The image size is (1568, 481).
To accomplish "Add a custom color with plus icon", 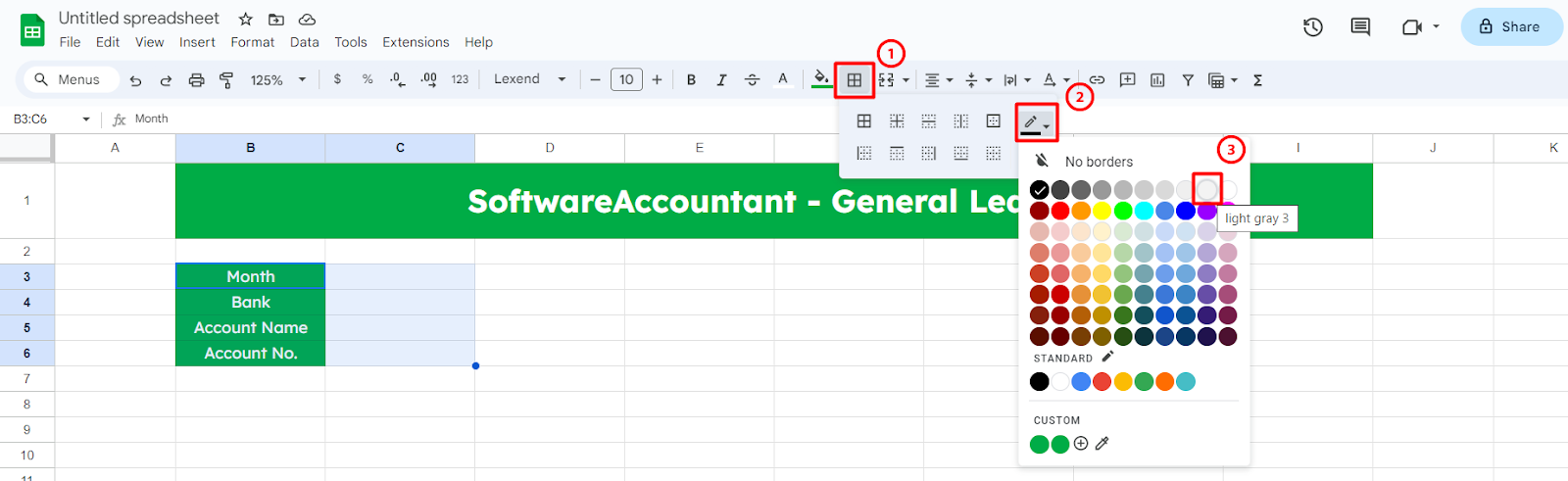I will coord(1081,444).
